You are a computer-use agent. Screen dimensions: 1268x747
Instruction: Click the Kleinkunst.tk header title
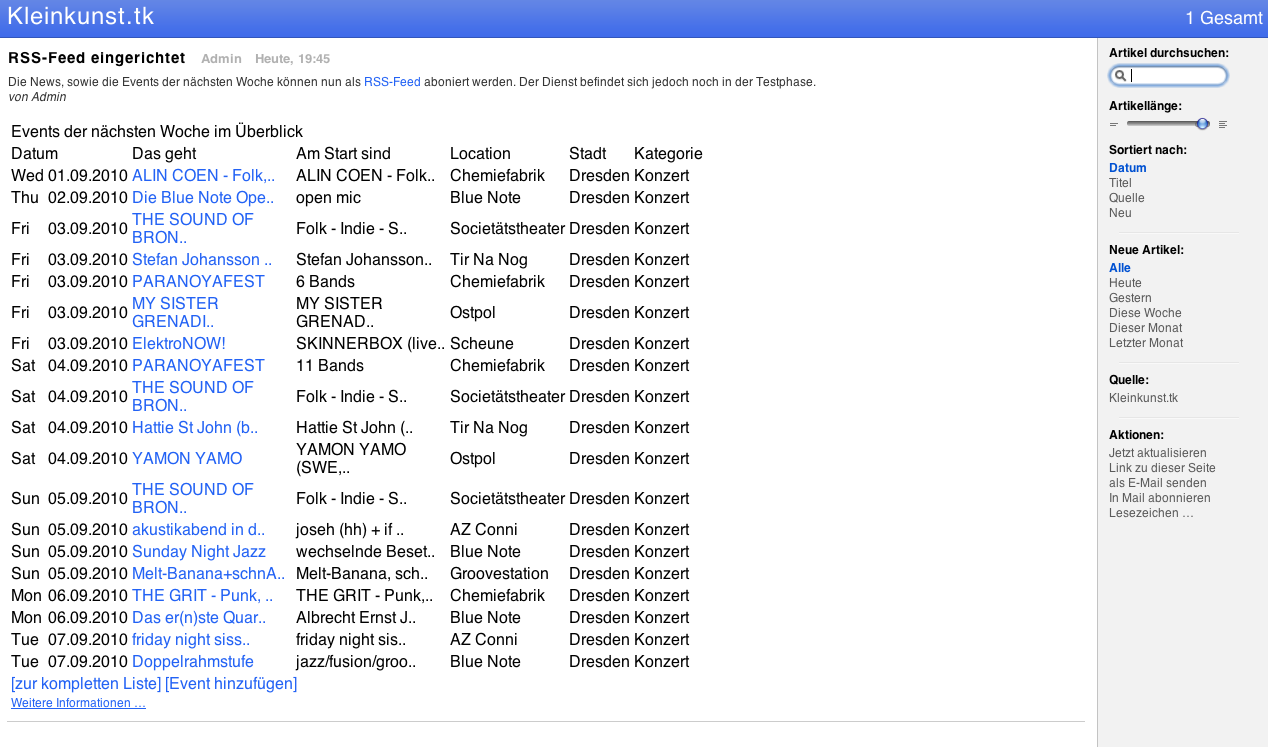point(81,17)
